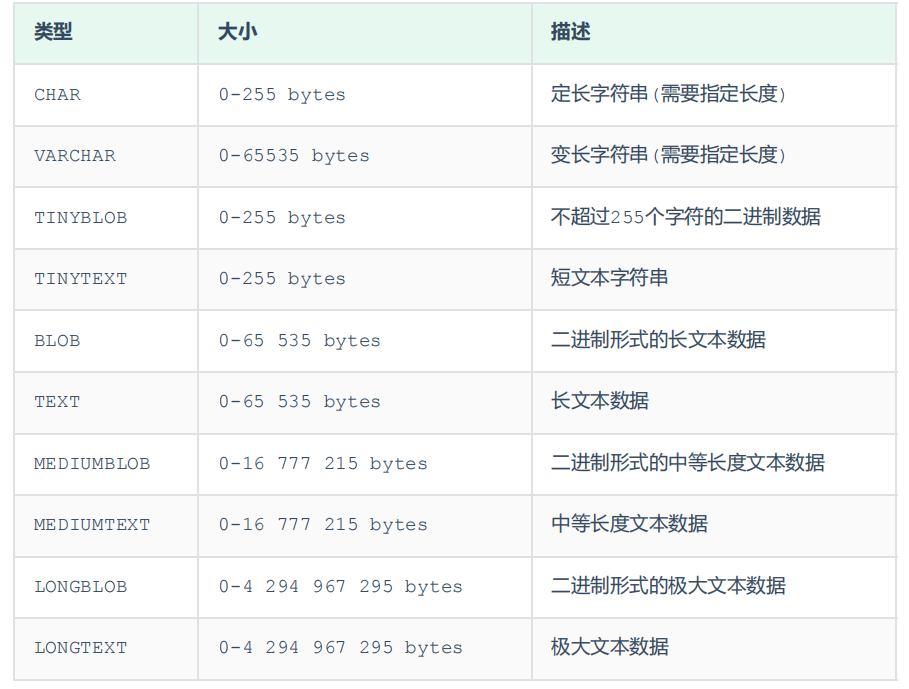Click the 0-65535 bytes size for VARCHAR
This screenshot has width=909, height=689.
[294, 156]
